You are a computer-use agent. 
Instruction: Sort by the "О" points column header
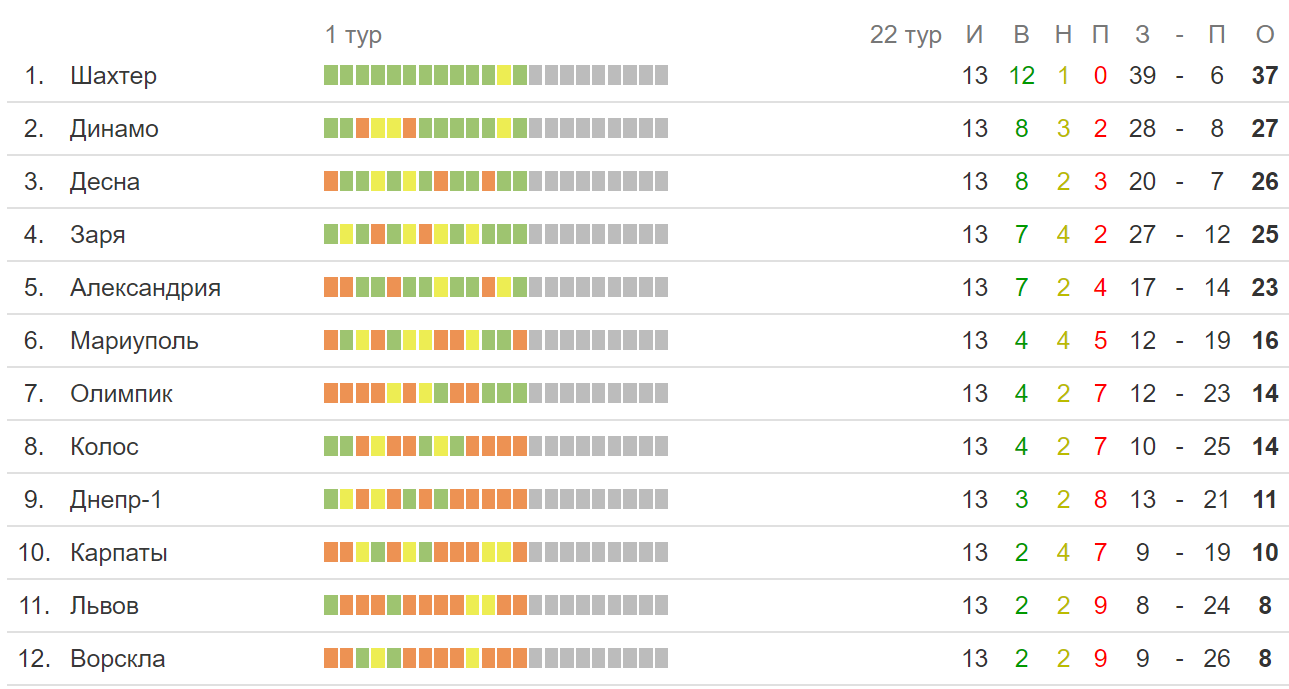point(1265,35)
